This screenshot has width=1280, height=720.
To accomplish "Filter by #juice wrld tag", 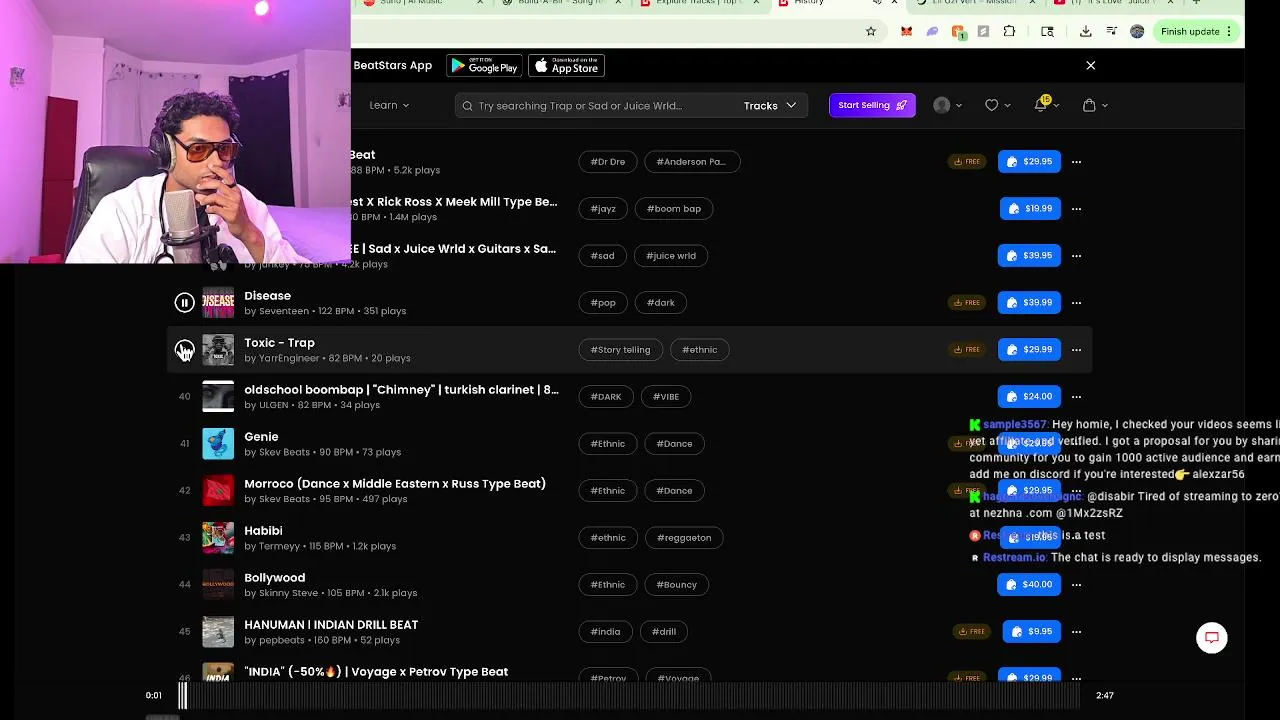I will click(671, 255).
